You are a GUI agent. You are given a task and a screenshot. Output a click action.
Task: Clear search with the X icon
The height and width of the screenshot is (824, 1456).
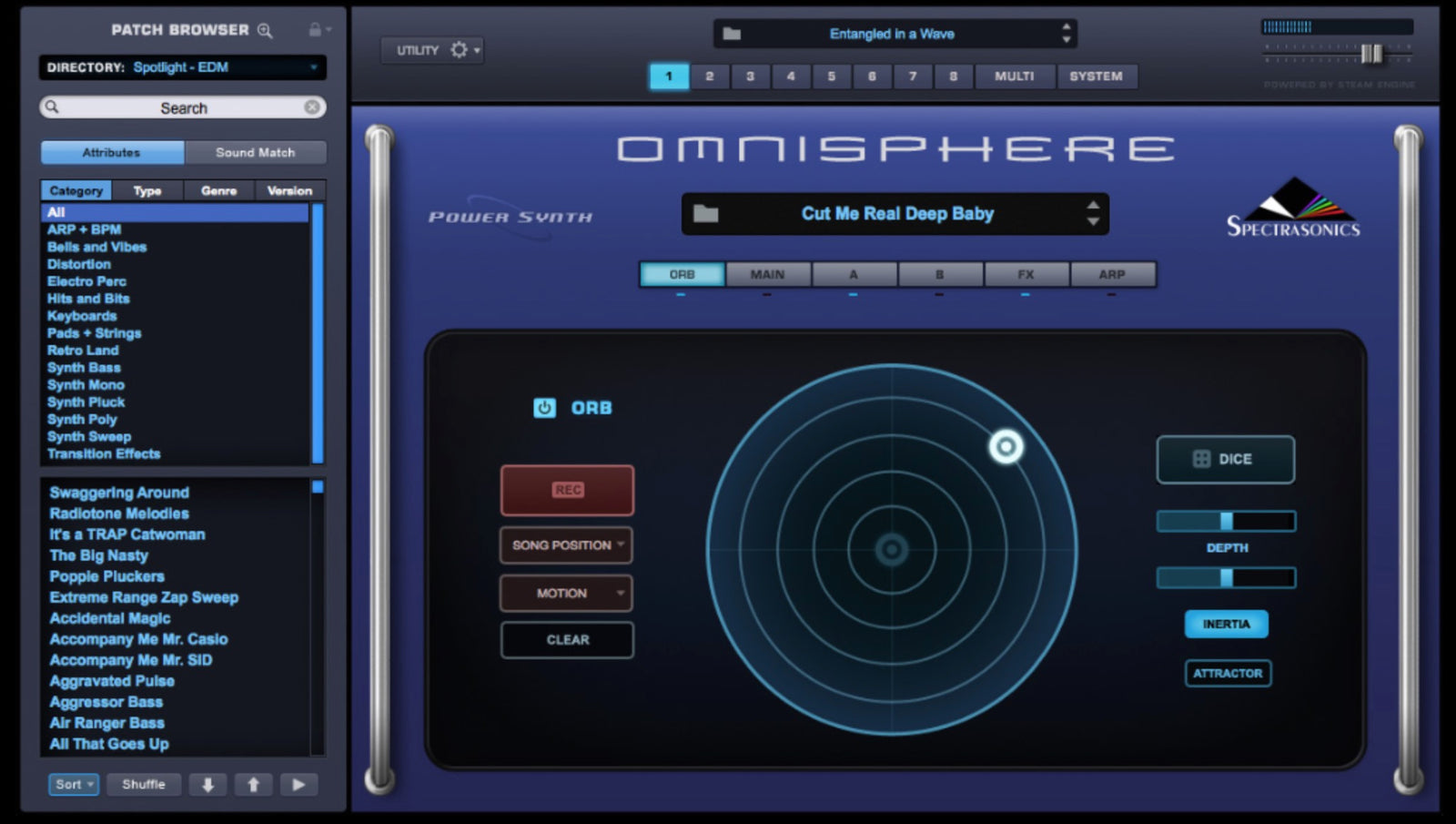point(312,107)
